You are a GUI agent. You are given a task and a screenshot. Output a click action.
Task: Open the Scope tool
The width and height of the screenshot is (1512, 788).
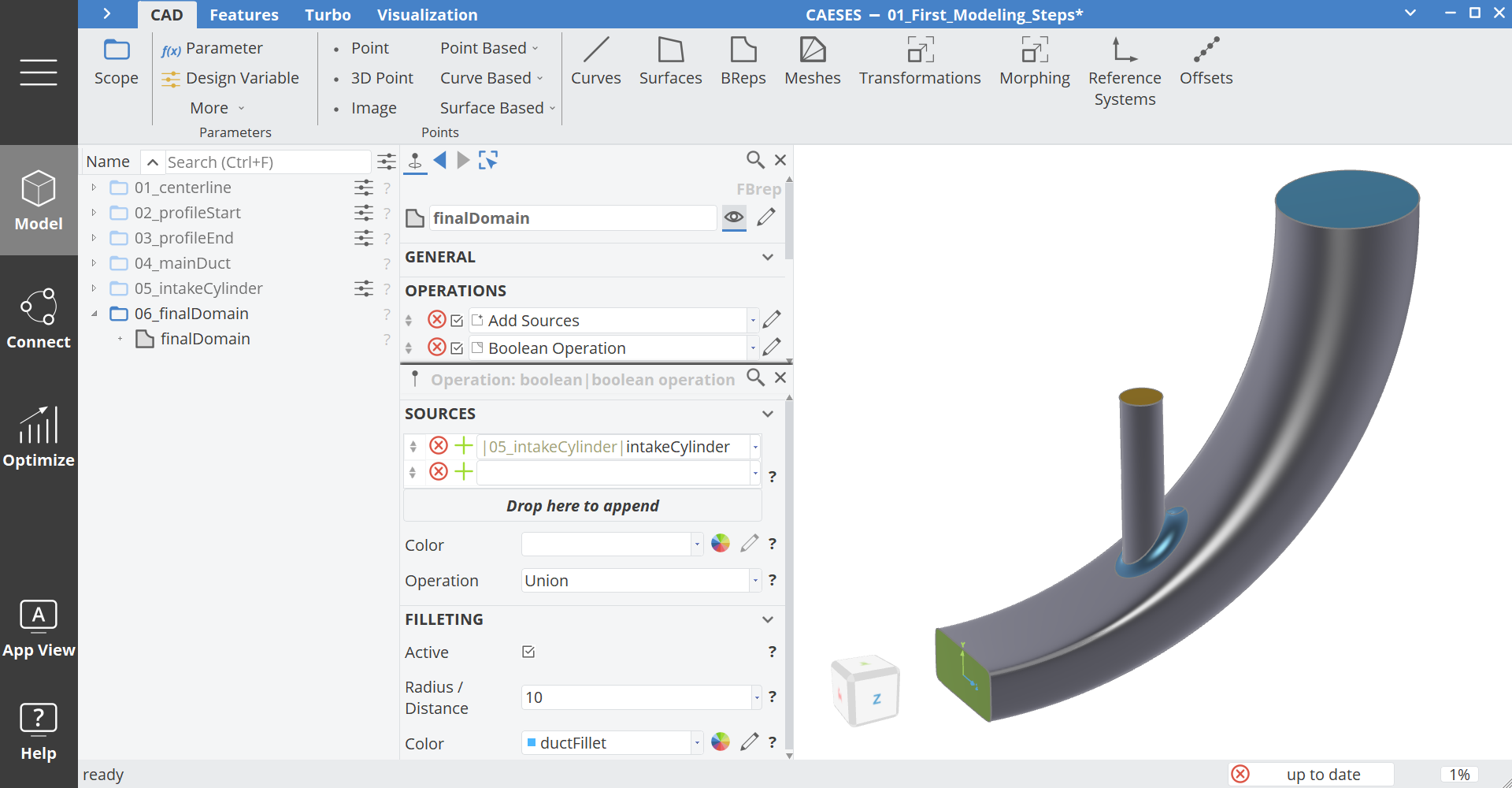[x=116, y=61]
